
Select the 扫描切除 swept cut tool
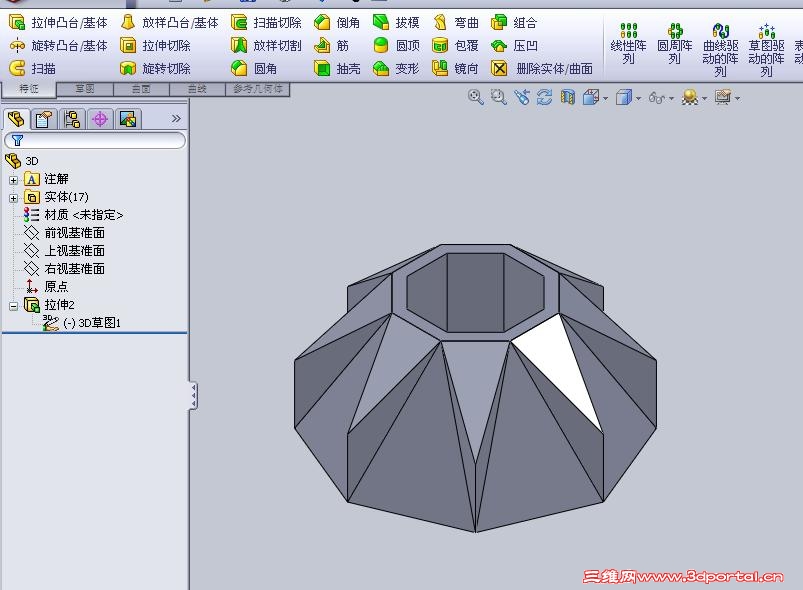266,23
